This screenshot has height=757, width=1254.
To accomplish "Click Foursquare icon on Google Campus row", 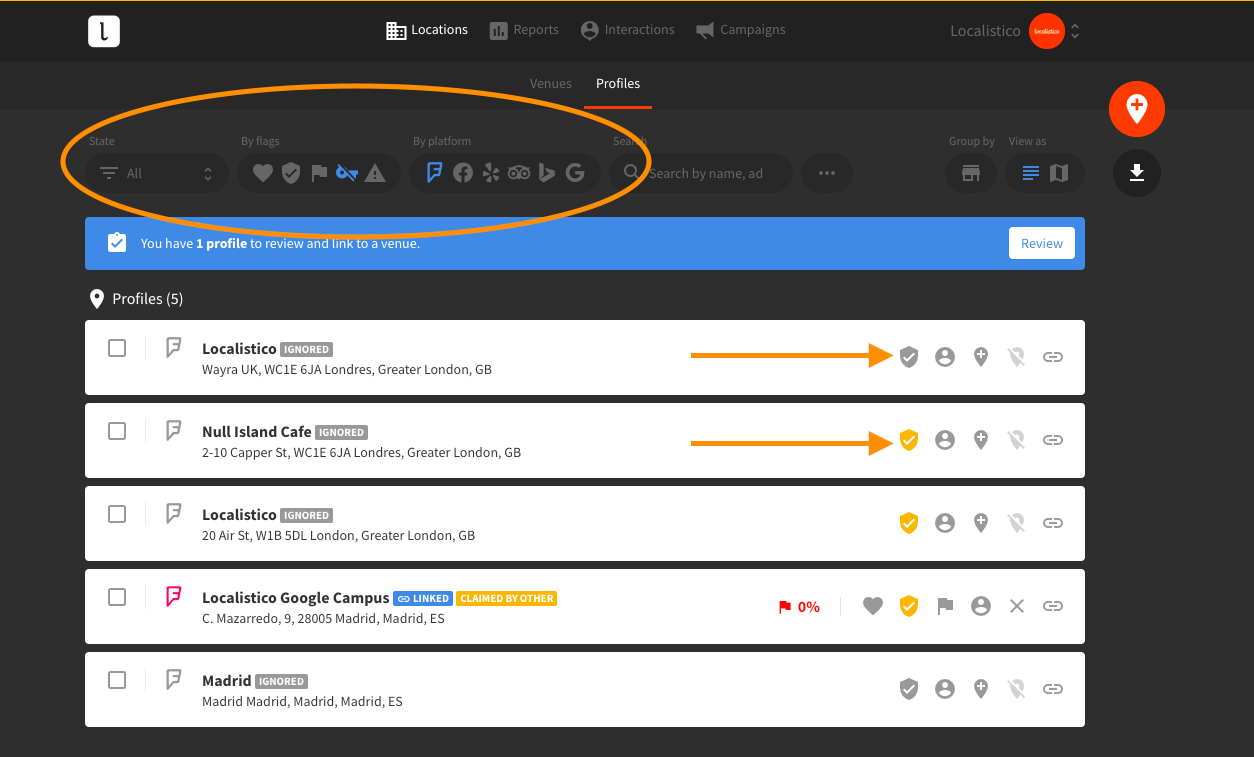I will pos(174,597).
